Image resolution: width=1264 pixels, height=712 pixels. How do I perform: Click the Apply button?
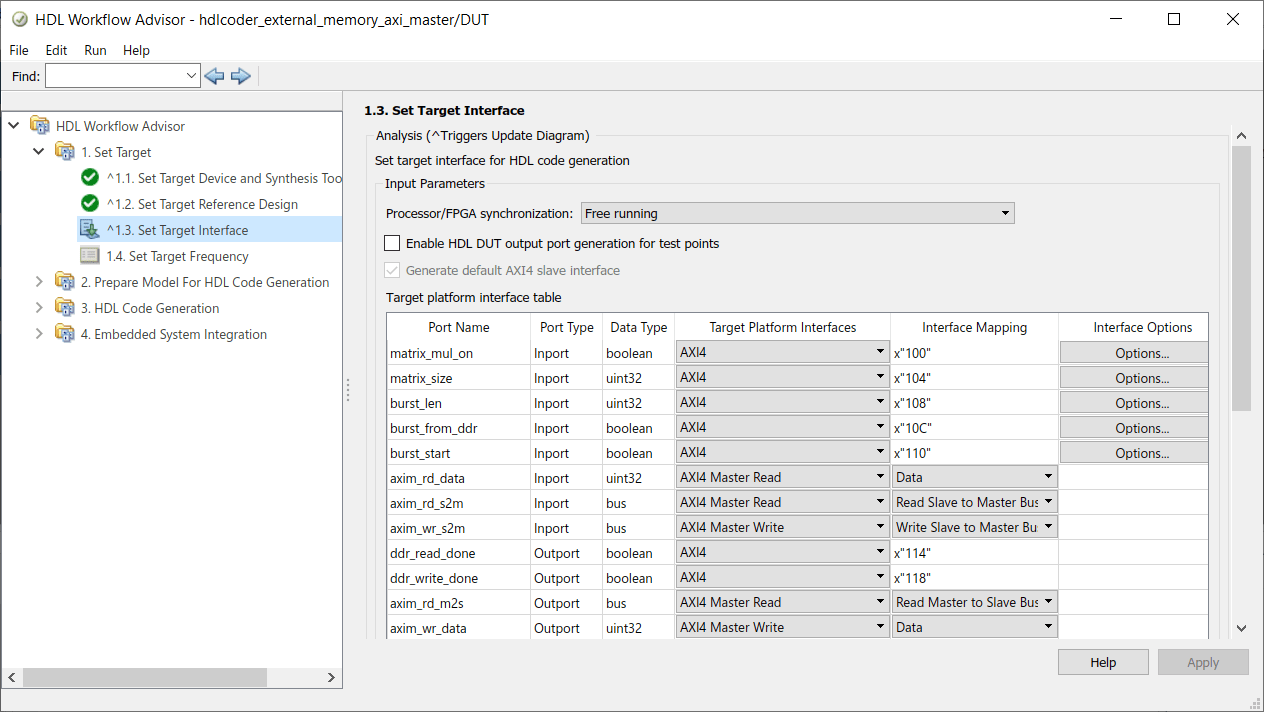1203,661
